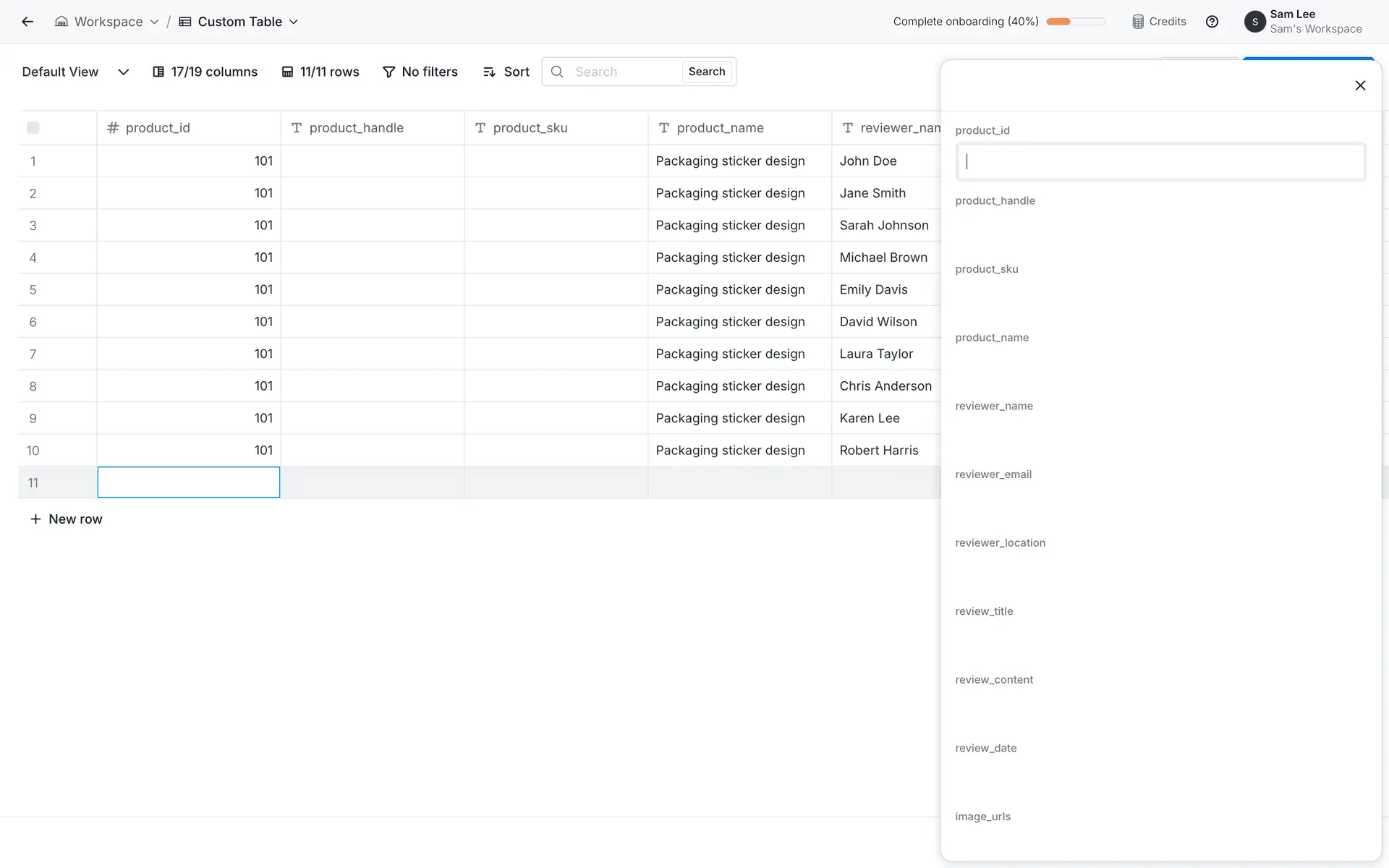Focus the product_id input field
The width and height of the screenshot is (1389, 868).
(1160, 162)
